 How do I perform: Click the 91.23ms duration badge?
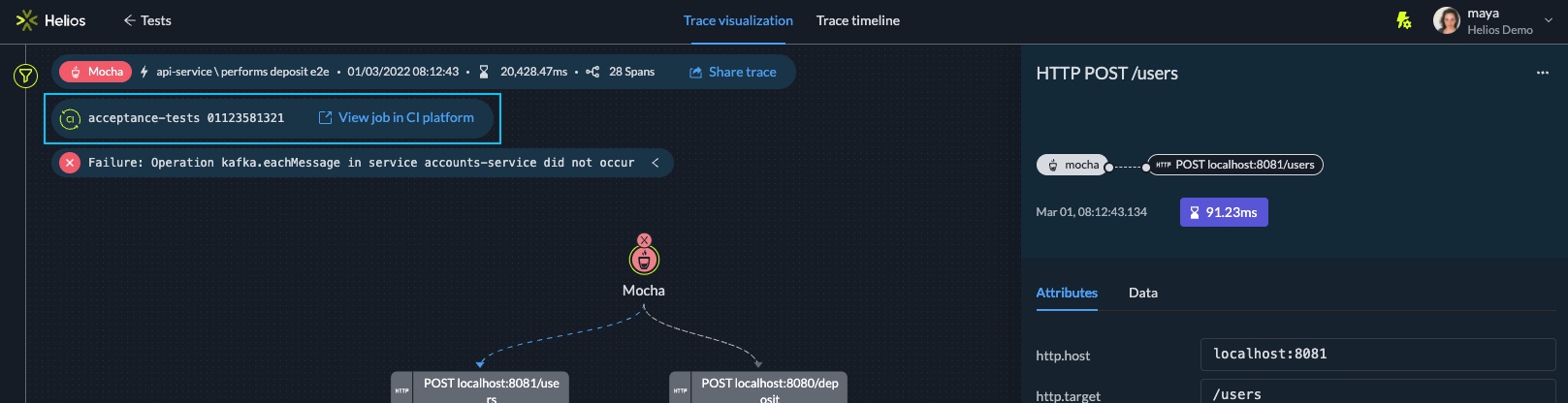coord(1224,212)
